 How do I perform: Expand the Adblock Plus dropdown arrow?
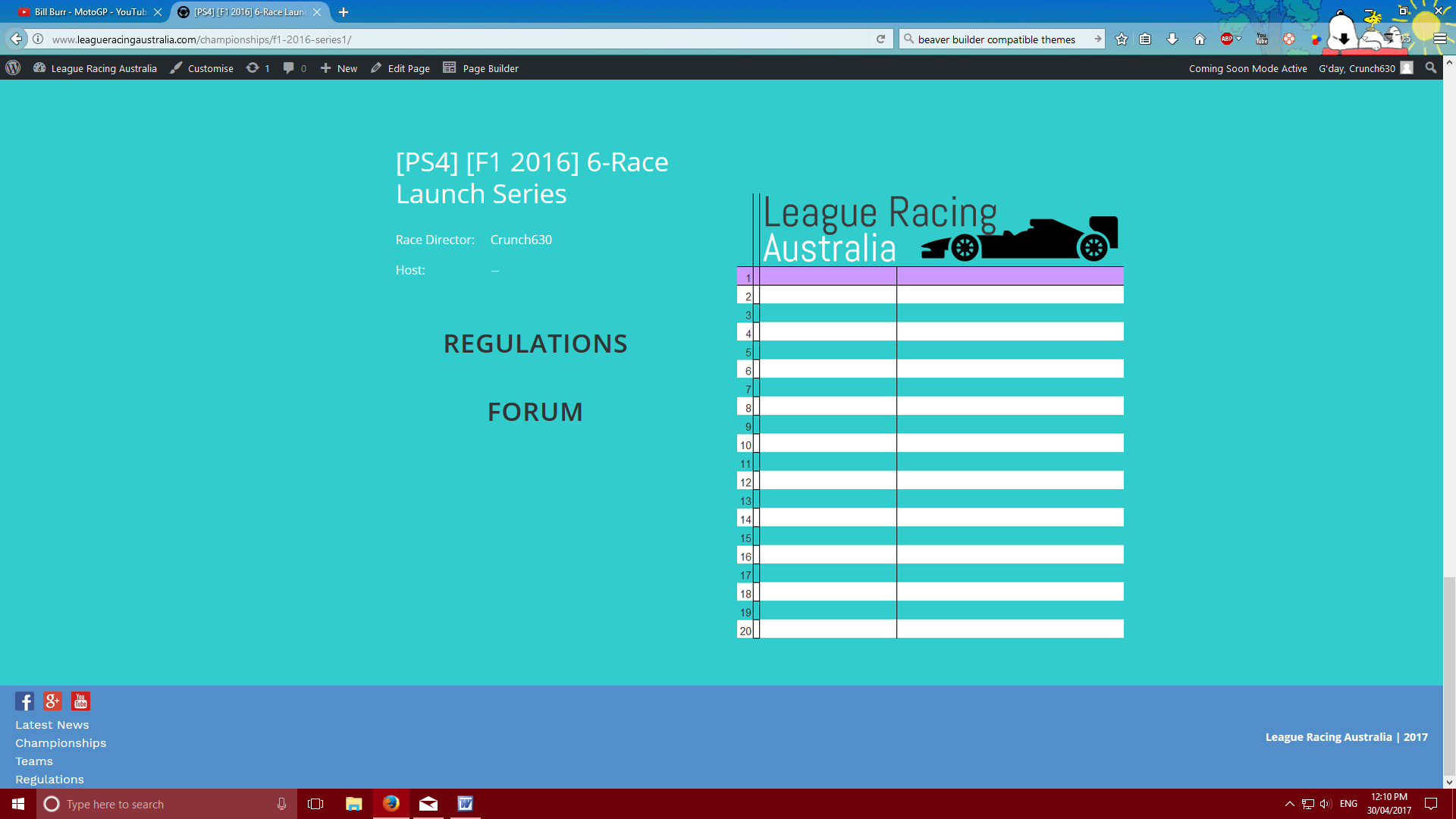pos(1239,39)
